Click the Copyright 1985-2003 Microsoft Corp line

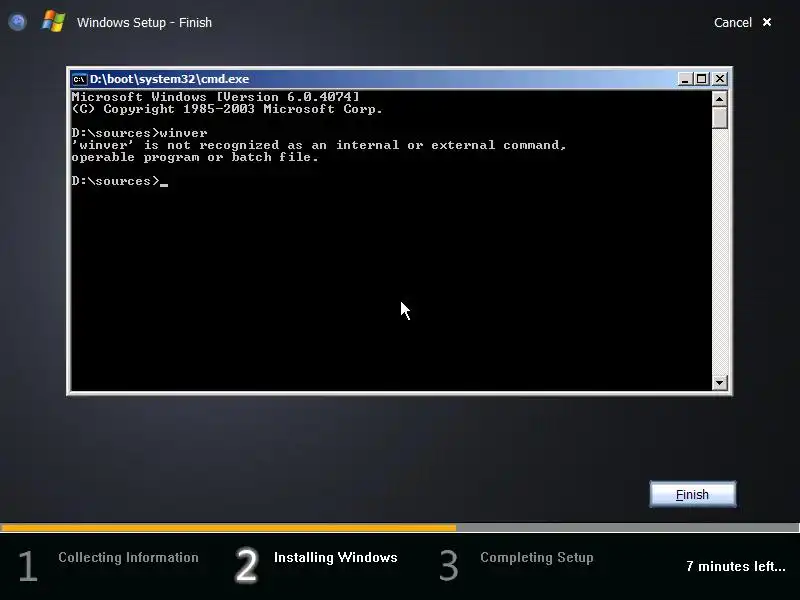[x=227, y=109]
